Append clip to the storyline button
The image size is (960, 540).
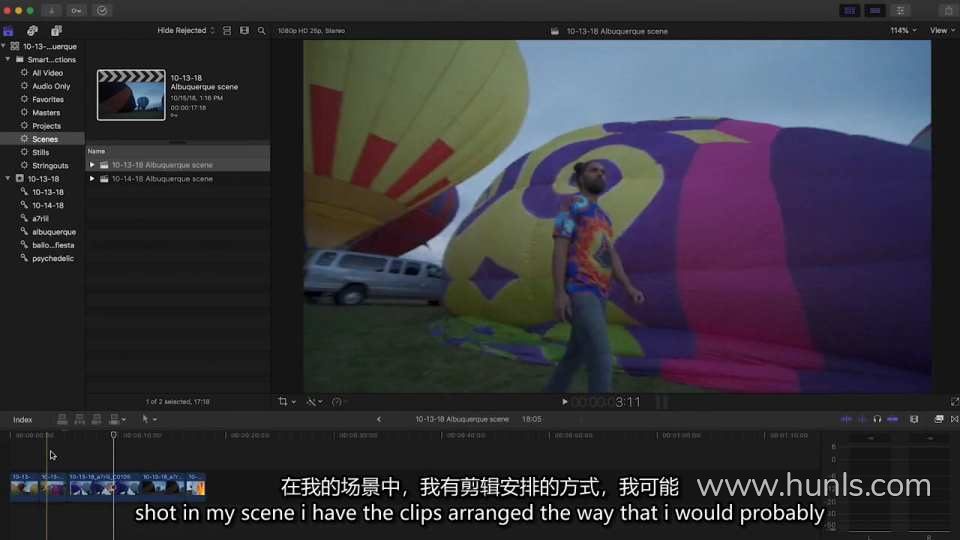96,419
